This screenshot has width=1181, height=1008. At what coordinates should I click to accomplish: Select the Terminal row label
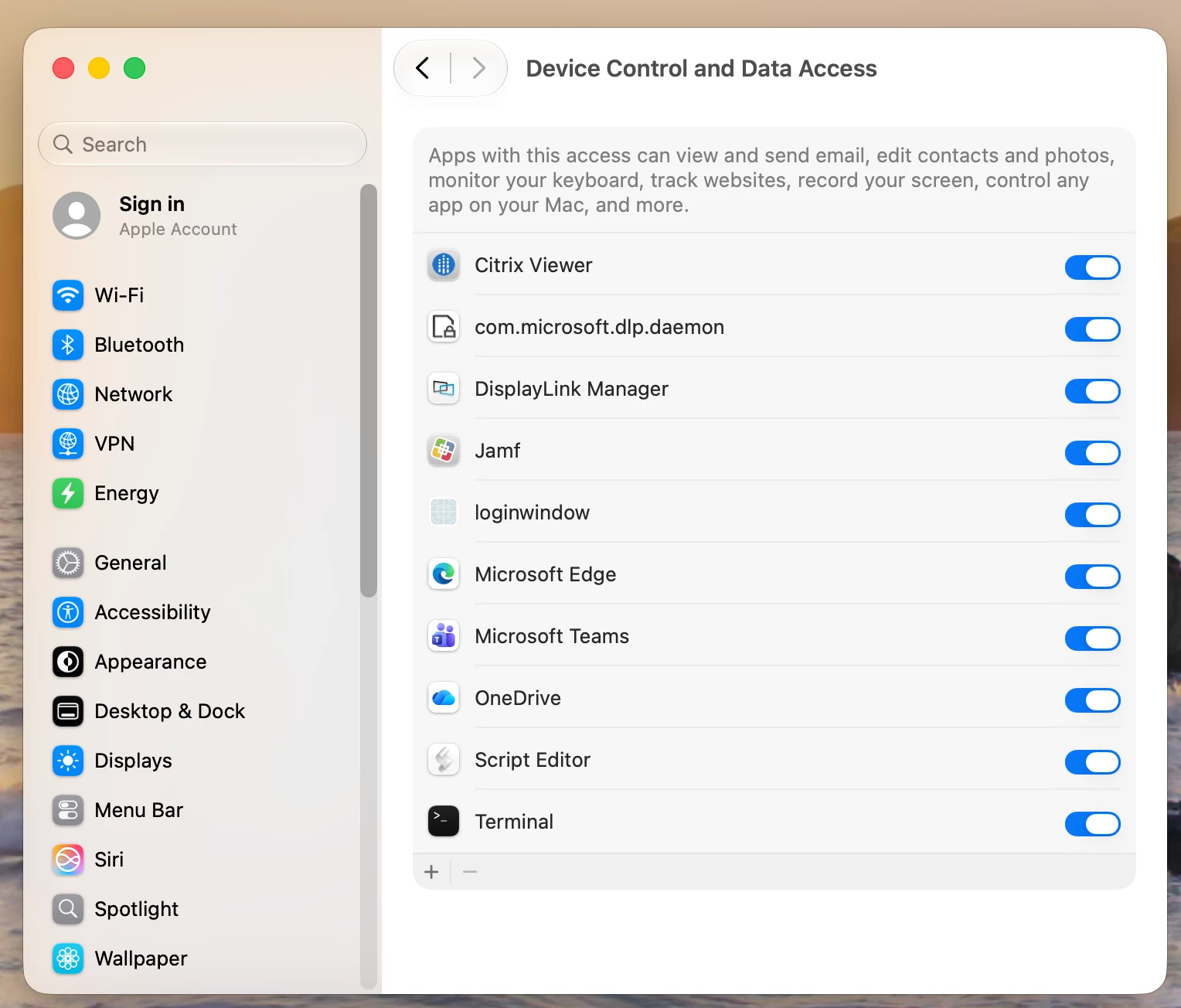pyautogui.click(x=514, y=822)
